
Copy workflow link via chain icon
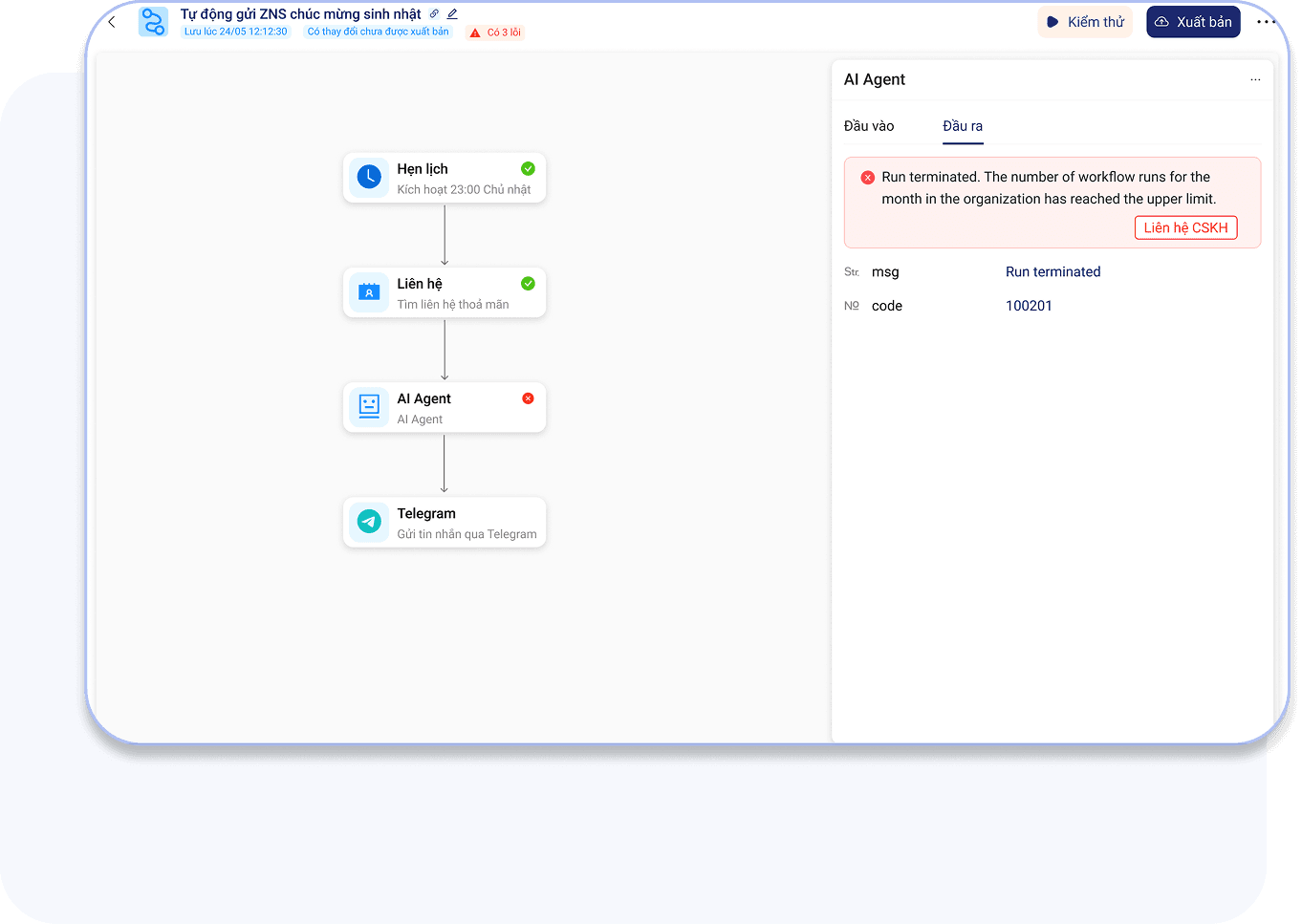(x=434, y=14)
